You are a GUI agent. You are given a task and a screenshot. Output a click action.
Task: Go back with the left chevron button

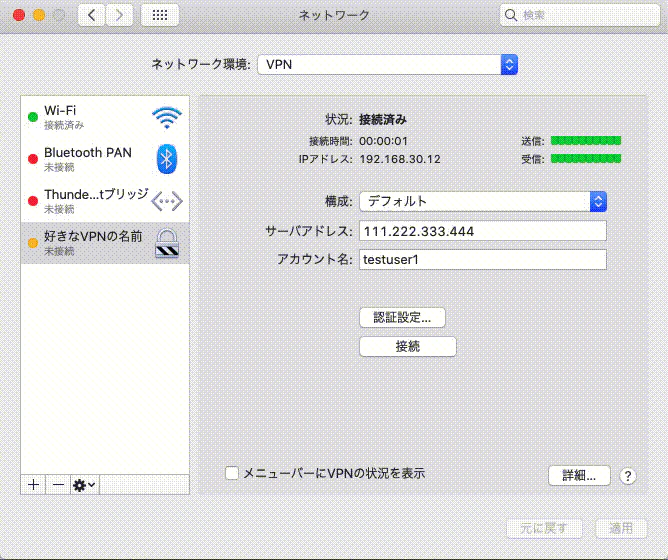(91, 15)
